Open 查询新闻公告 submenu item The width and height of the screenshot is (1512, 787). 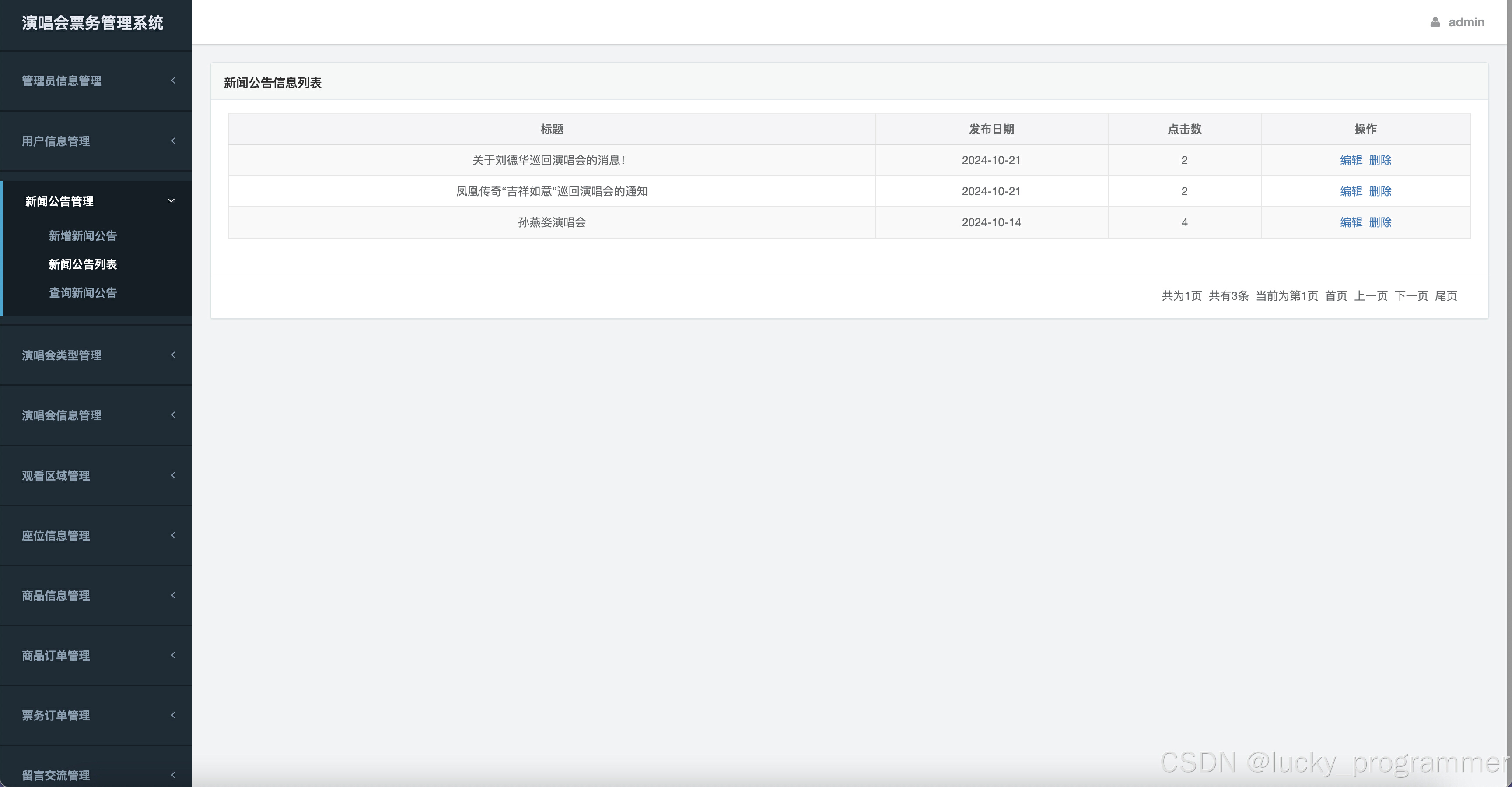click(x=83, y=292)
